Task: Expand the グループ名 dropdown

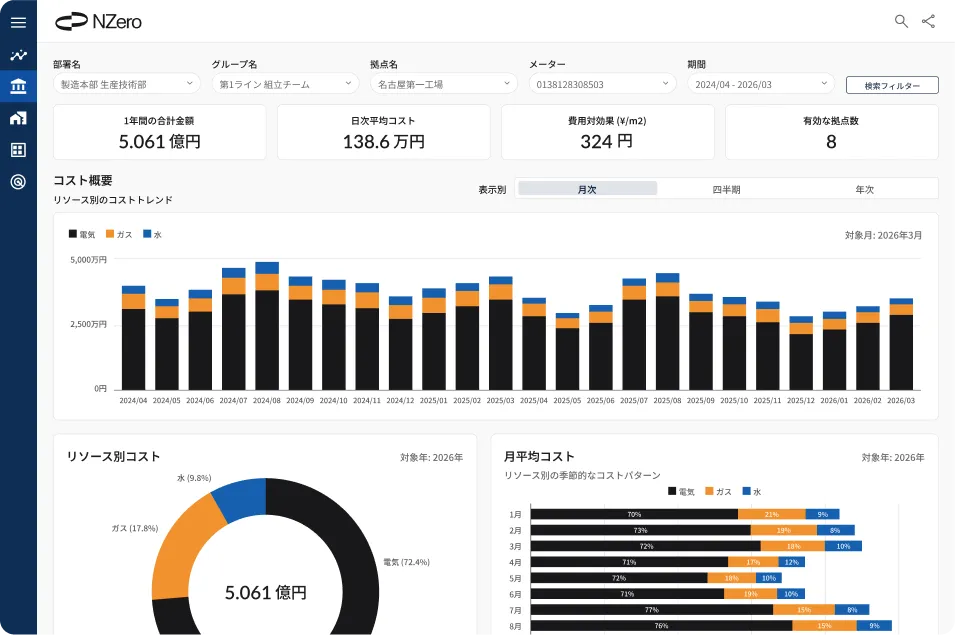Action: tap(285, 85)
